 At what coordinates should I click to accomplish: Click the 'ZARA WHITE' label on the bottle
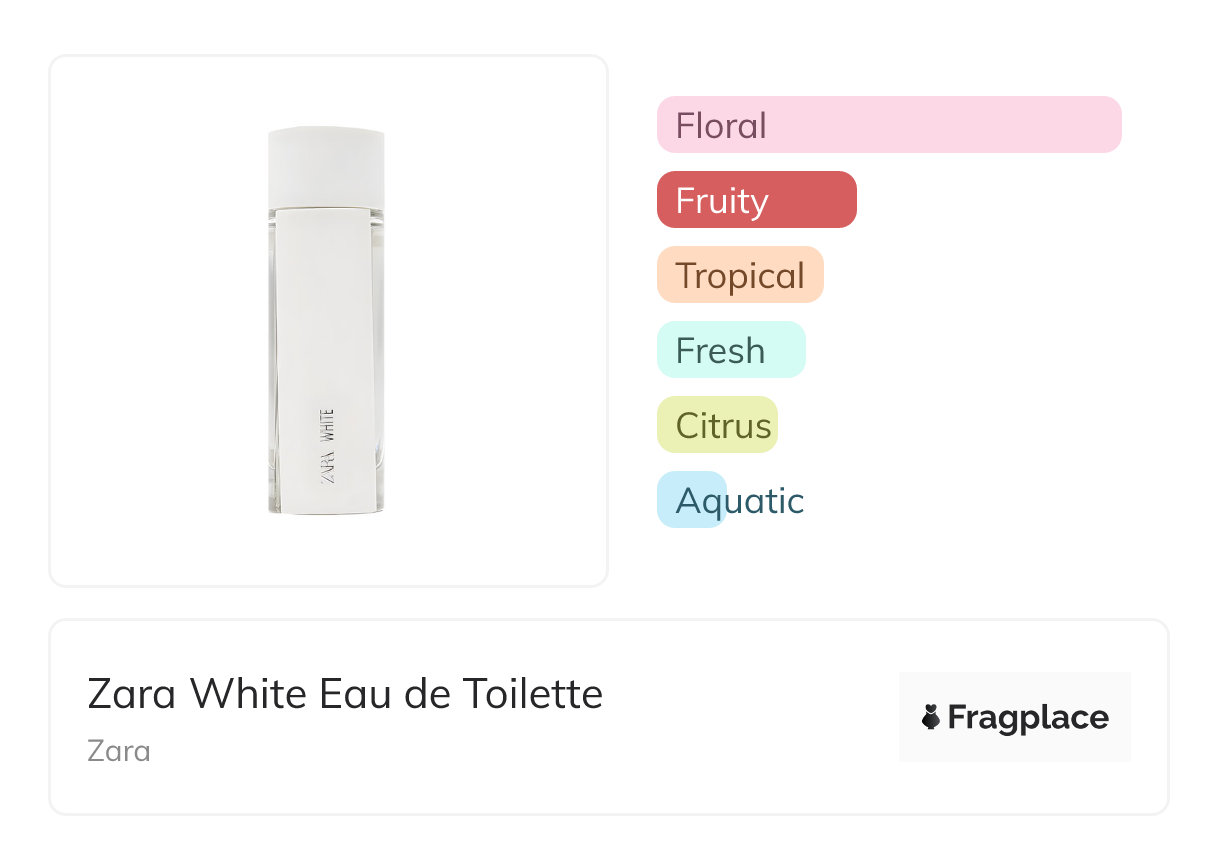click(327, 446)
